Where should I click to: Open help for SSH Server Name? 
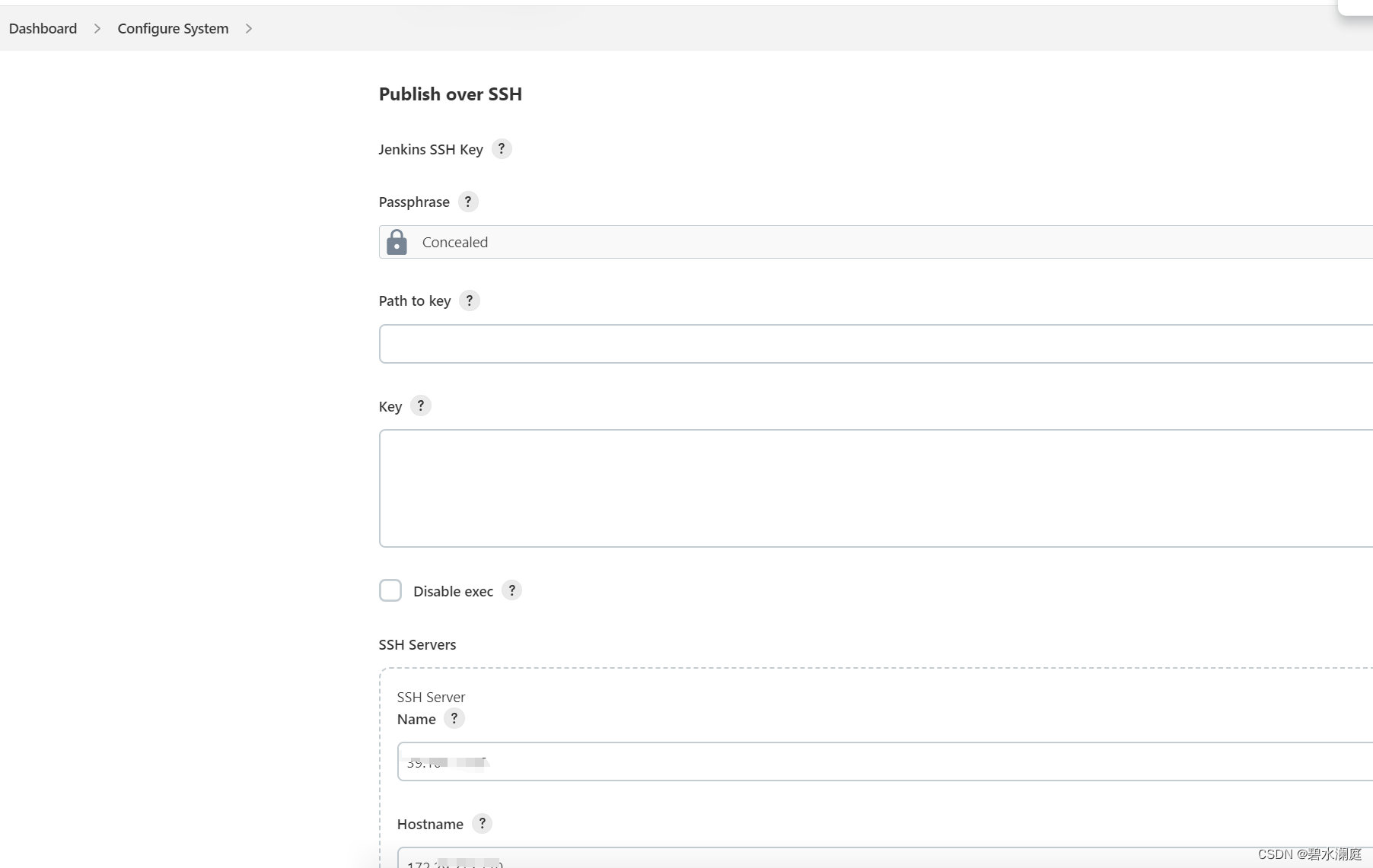point(454,718)
